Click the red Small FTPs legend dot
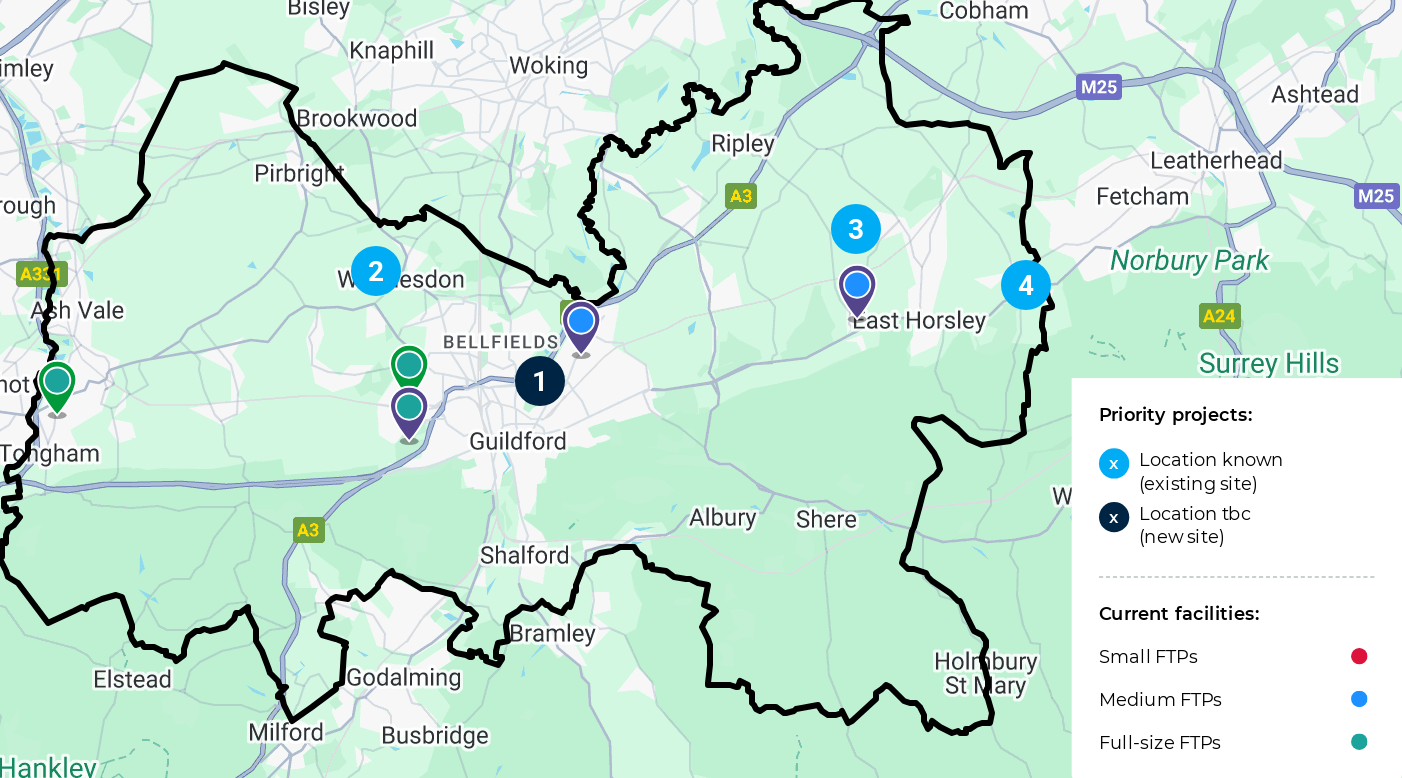Screen dimensions: 1402x778 pos(1359,657)
